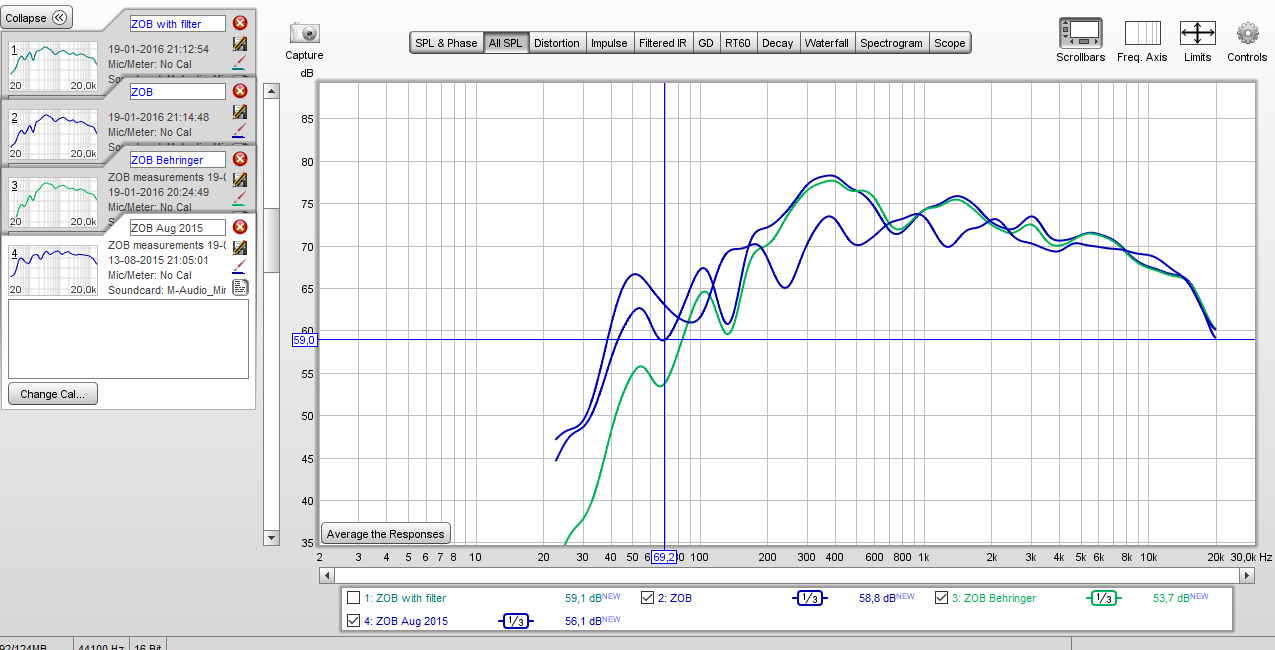Click 1/3 smoothing icon for 'ZOB Aug 2015'
This screenshot has height=650, width=1275.
click(x=516, y=621)
